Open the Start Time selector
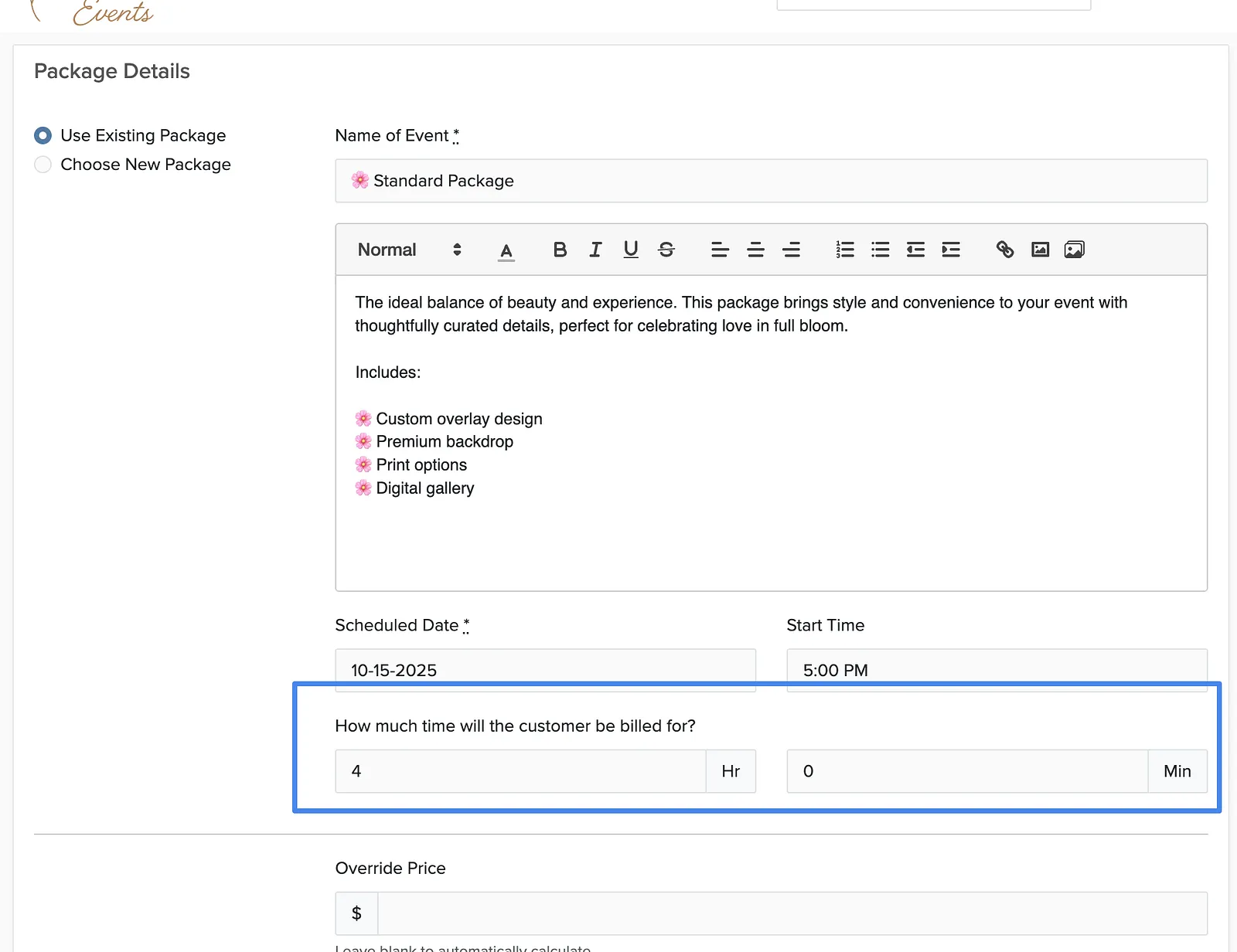This screenshot has width=1237, height=952. pyautogui.click(x=997, y=670)
